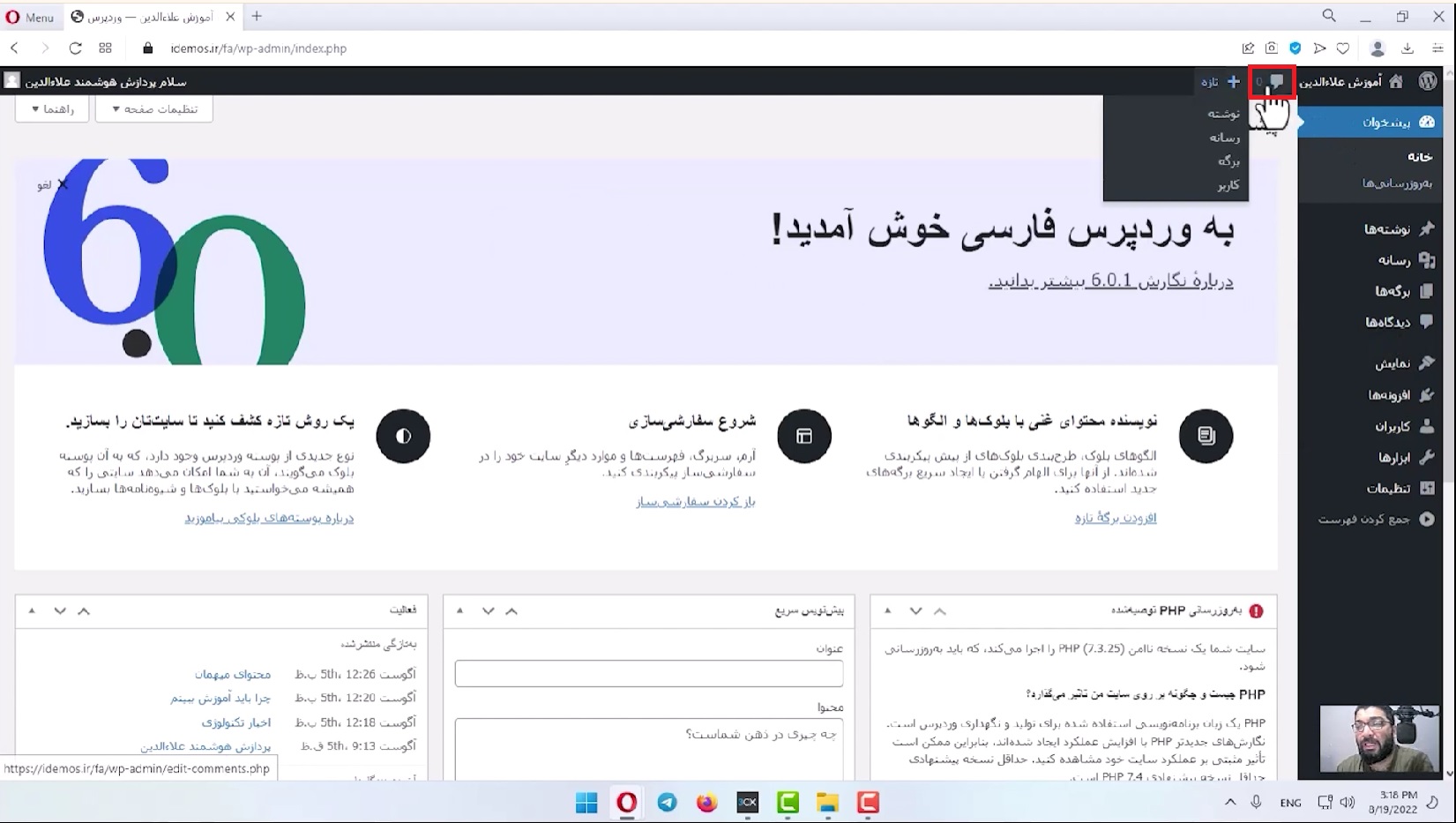1456x823 pixels.
Task: Choose 'برگه' from the new-content dropdown
Action: coord(1228,161)
